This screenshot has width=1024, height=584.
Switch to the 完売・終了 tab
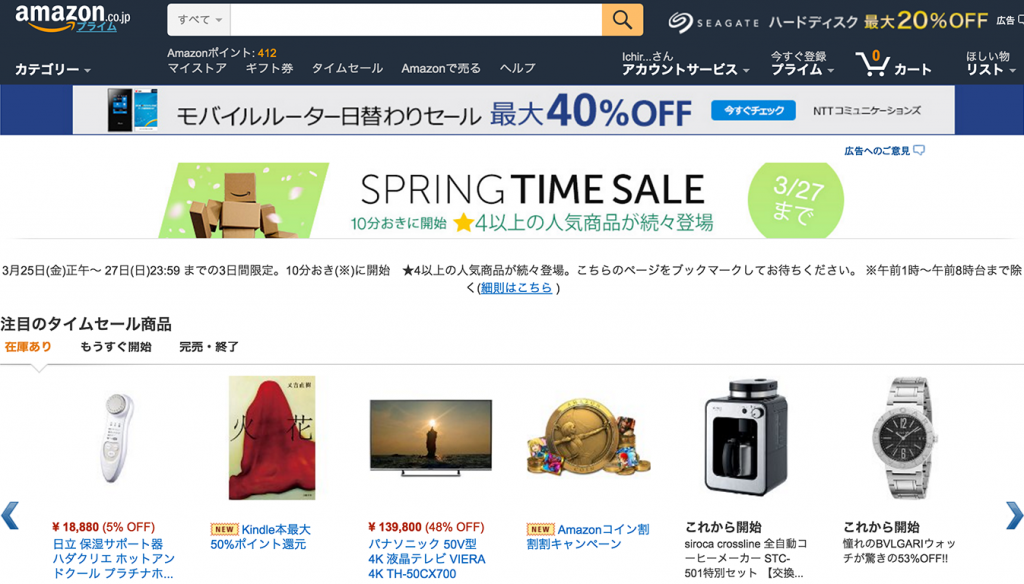click(x=209, y=347)
